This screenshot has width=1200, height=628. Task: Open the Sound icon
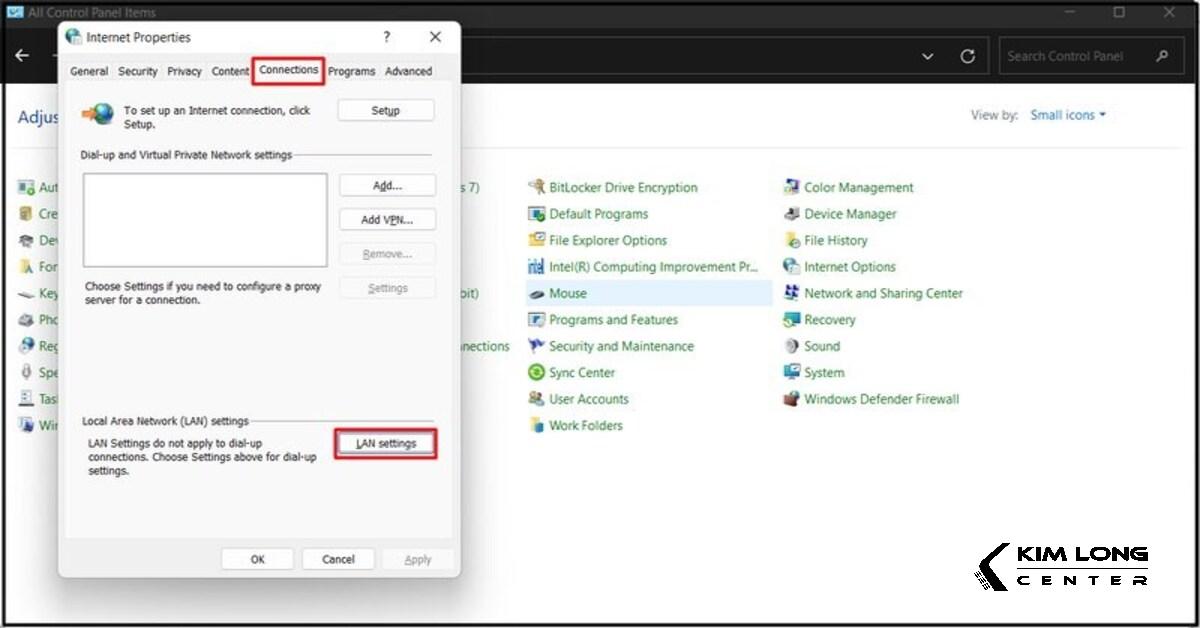pyautogui.click(x=792, y=347)
